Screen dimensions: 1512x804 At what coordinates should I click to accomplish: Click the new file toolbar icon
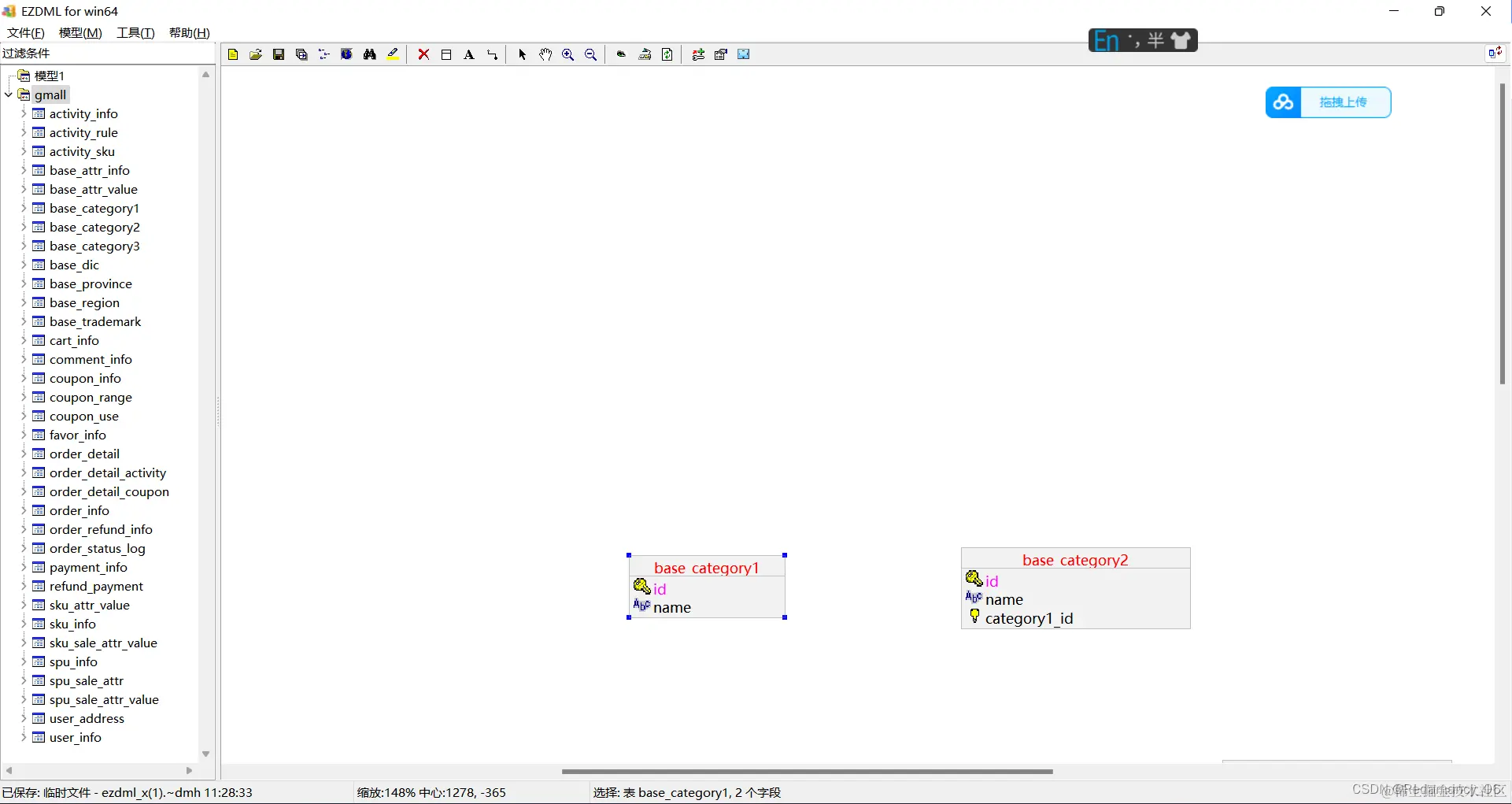tap(233, 54)
